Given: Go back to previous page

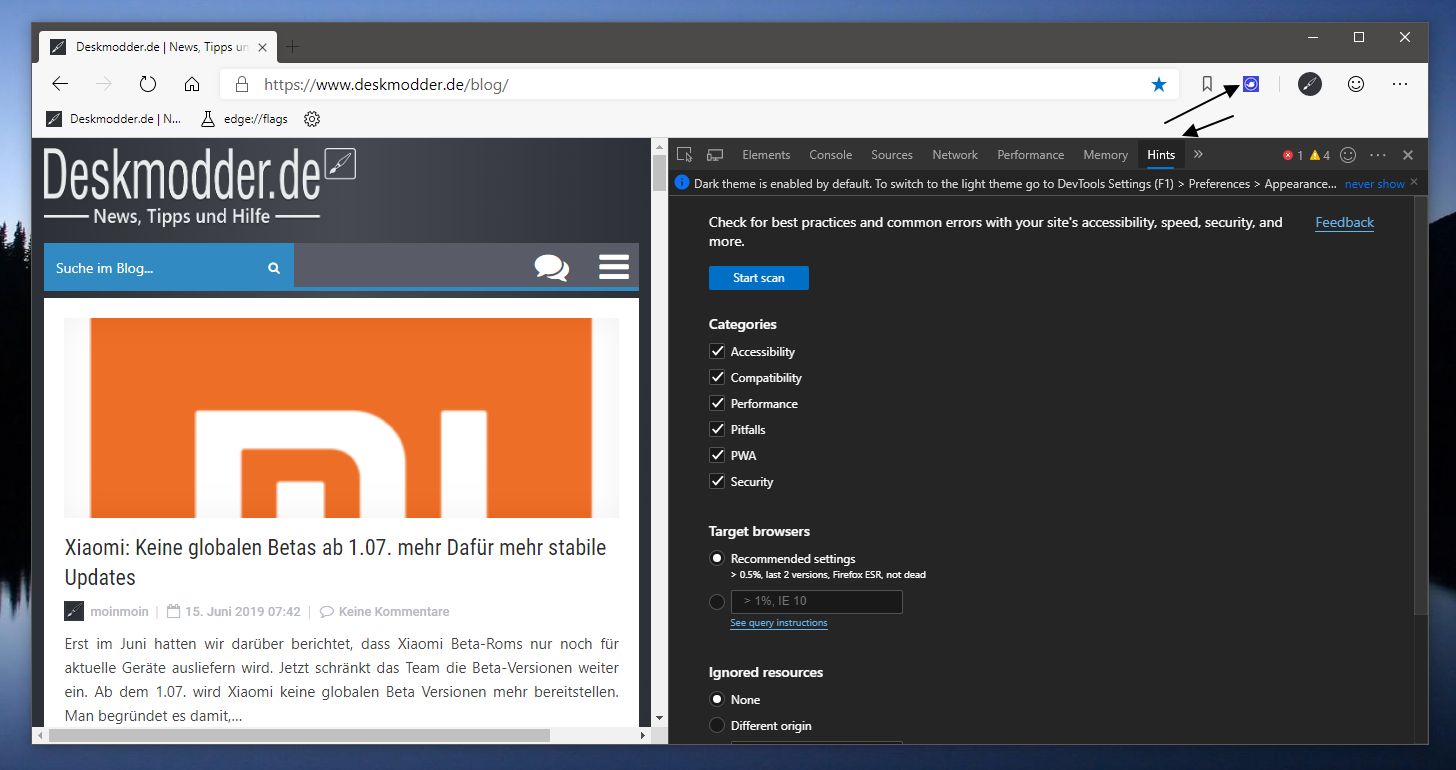Looking at the screenshot, I should 60,84.
